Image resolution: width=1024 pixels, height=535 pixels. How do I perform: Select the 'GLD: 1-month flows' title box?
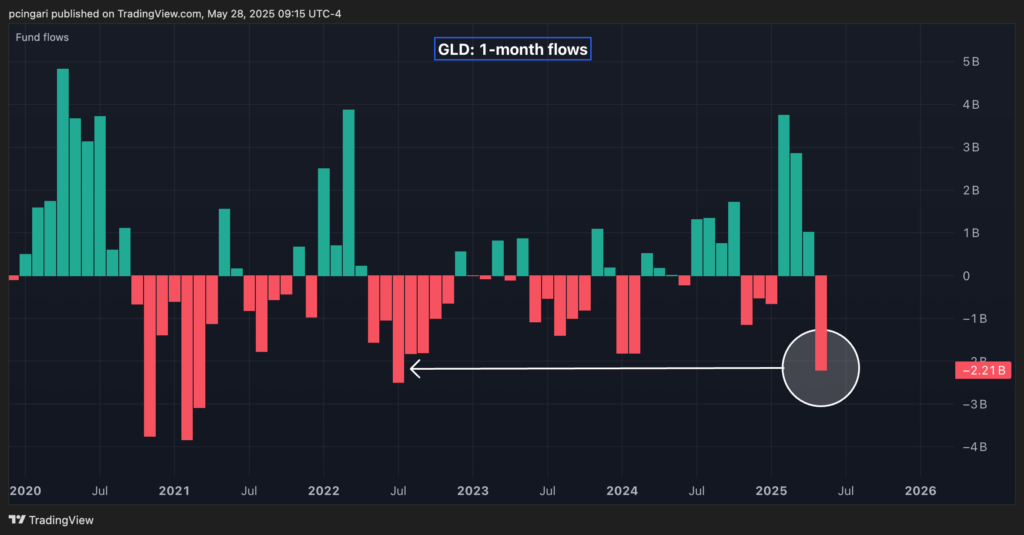[x=513, y=49]
